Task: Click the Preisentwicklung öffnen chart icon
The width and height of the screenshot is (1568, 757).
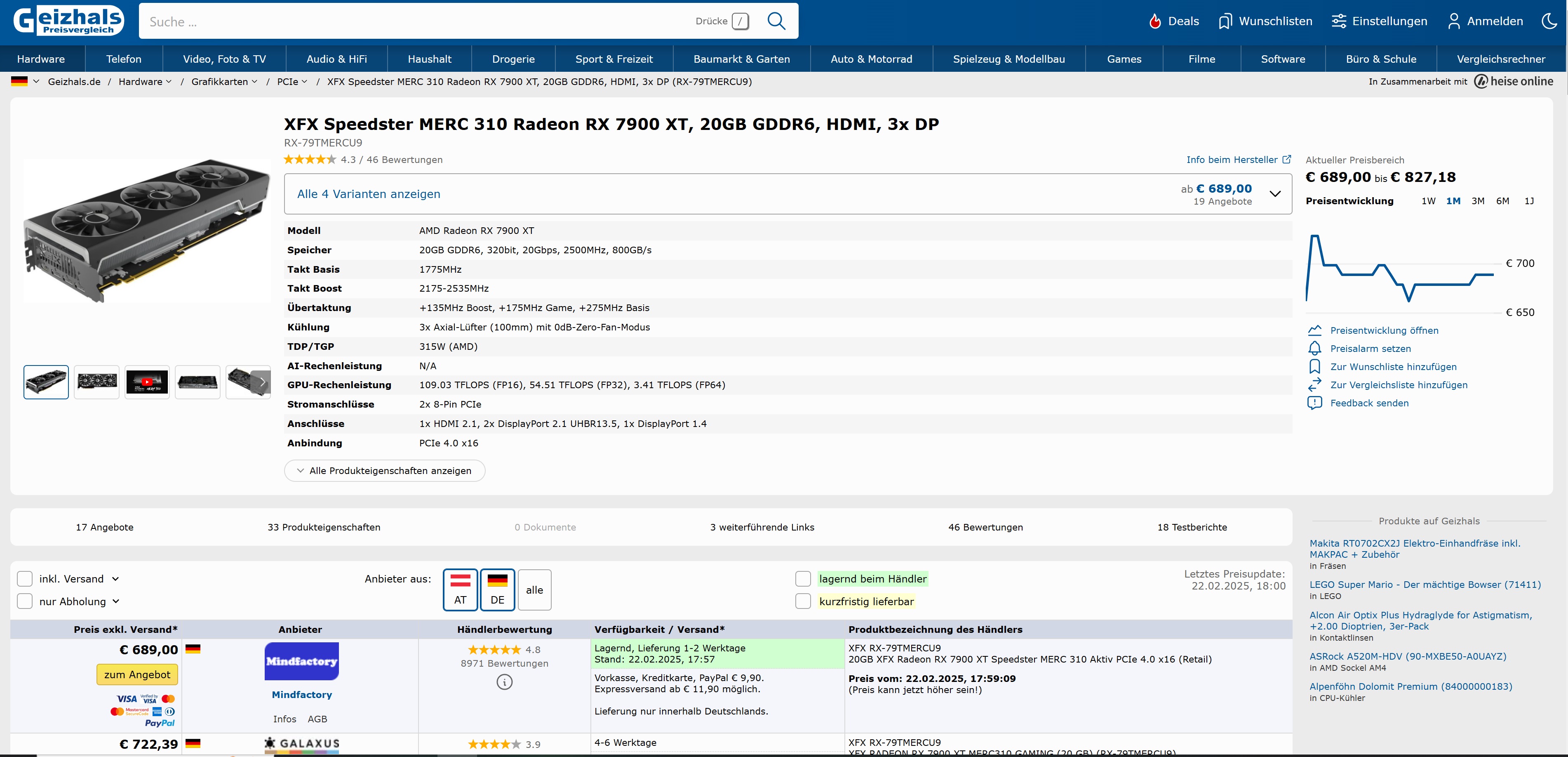Action: click(1315, 331)
